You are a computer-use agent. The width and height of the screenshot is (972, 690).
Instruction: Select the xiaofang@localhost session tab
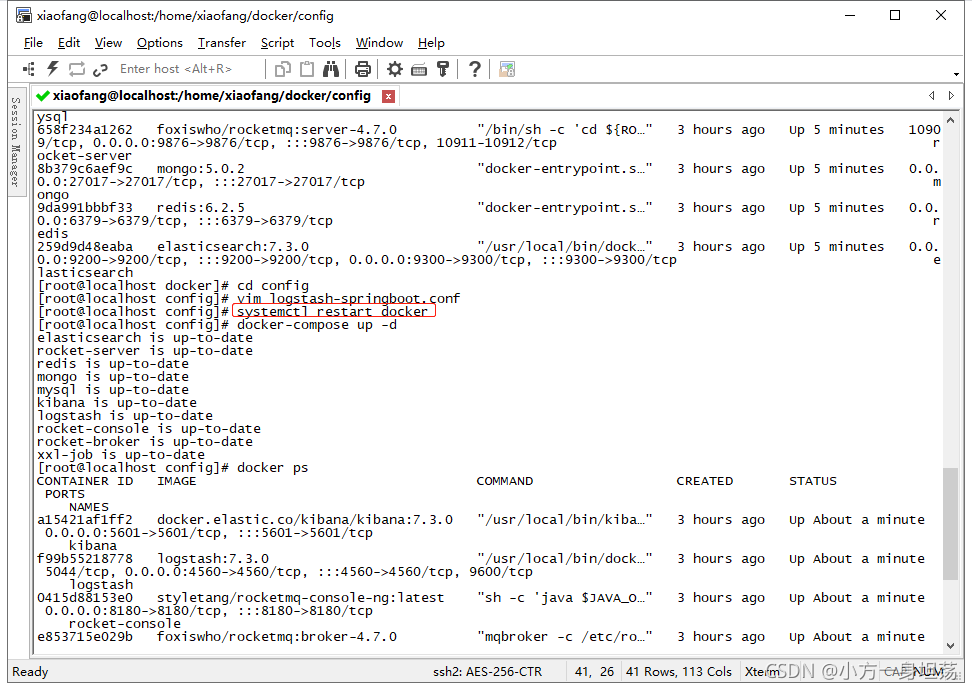coord(211,95)
